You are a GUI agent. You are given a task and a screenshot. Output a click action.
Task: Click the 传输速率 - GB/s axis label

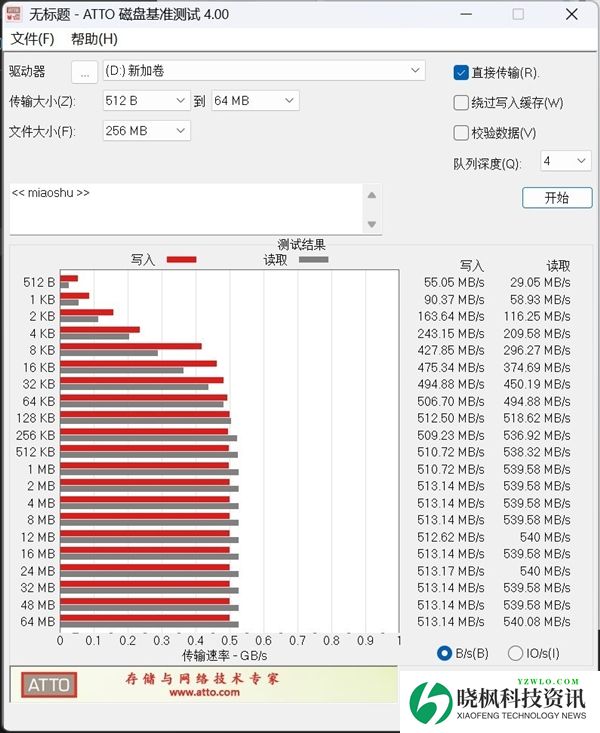coord(224,656)
